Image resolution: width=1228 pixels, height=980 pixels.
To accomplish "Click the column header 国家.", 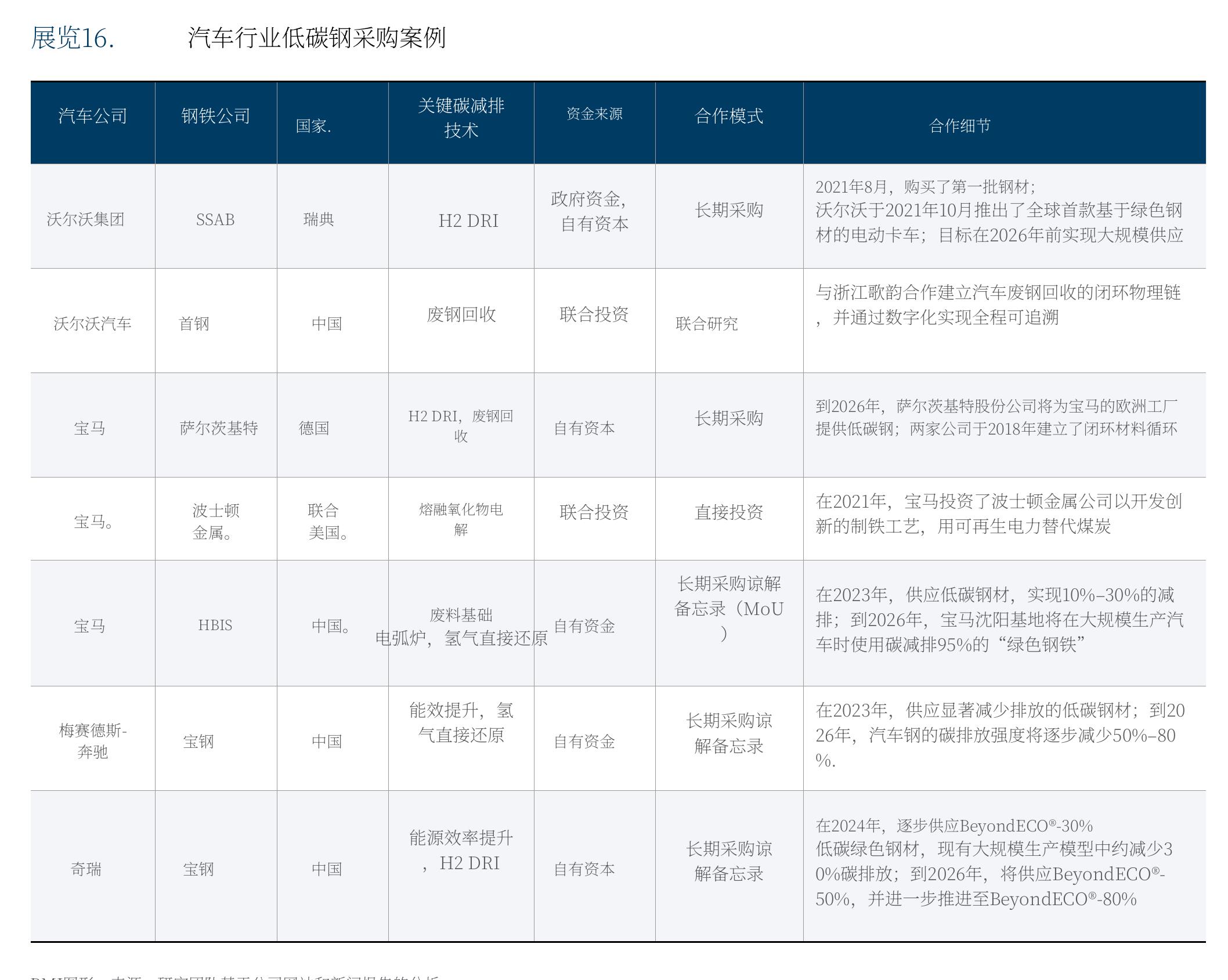I will 313,126.
